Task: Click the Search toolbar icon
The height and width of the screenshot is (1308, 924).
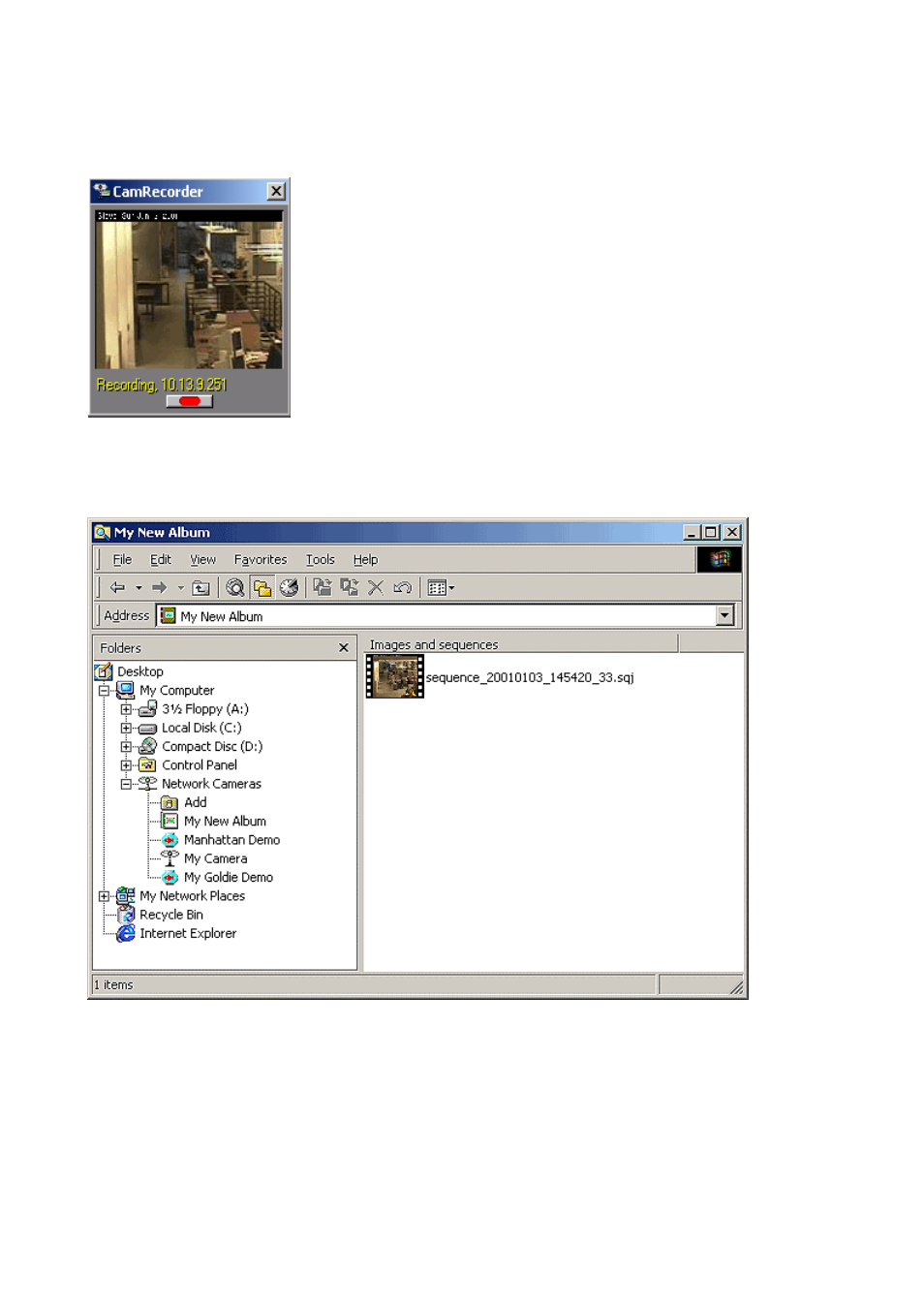Action: click(x=234, y=587)
